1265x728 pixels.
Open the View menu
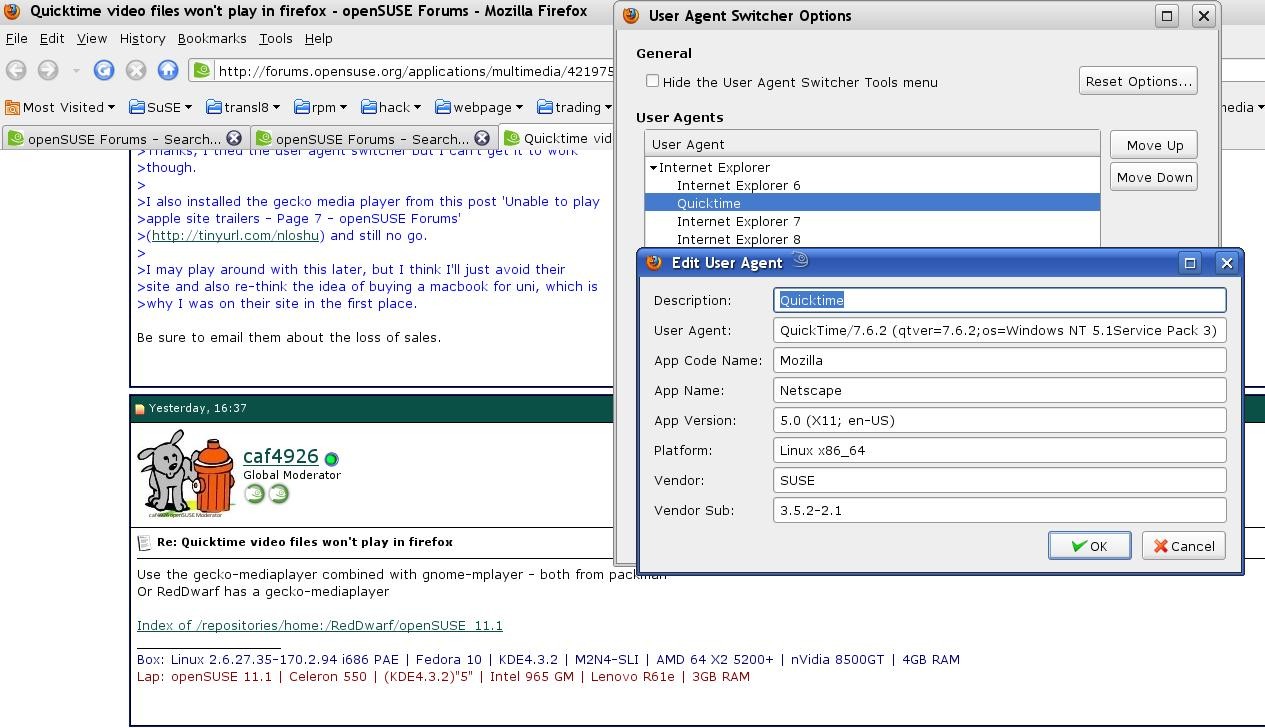coord(92,38)
